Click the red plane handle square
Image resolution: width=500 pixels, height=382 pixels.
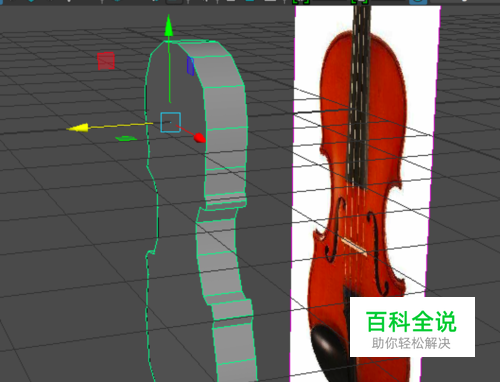click(x=106, y=61)
